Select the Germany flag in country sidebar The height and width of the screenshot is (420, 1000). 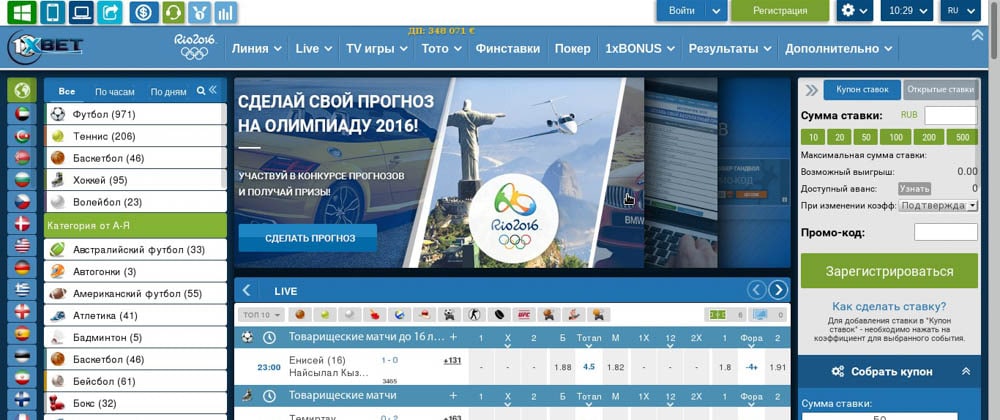point(22,267)
